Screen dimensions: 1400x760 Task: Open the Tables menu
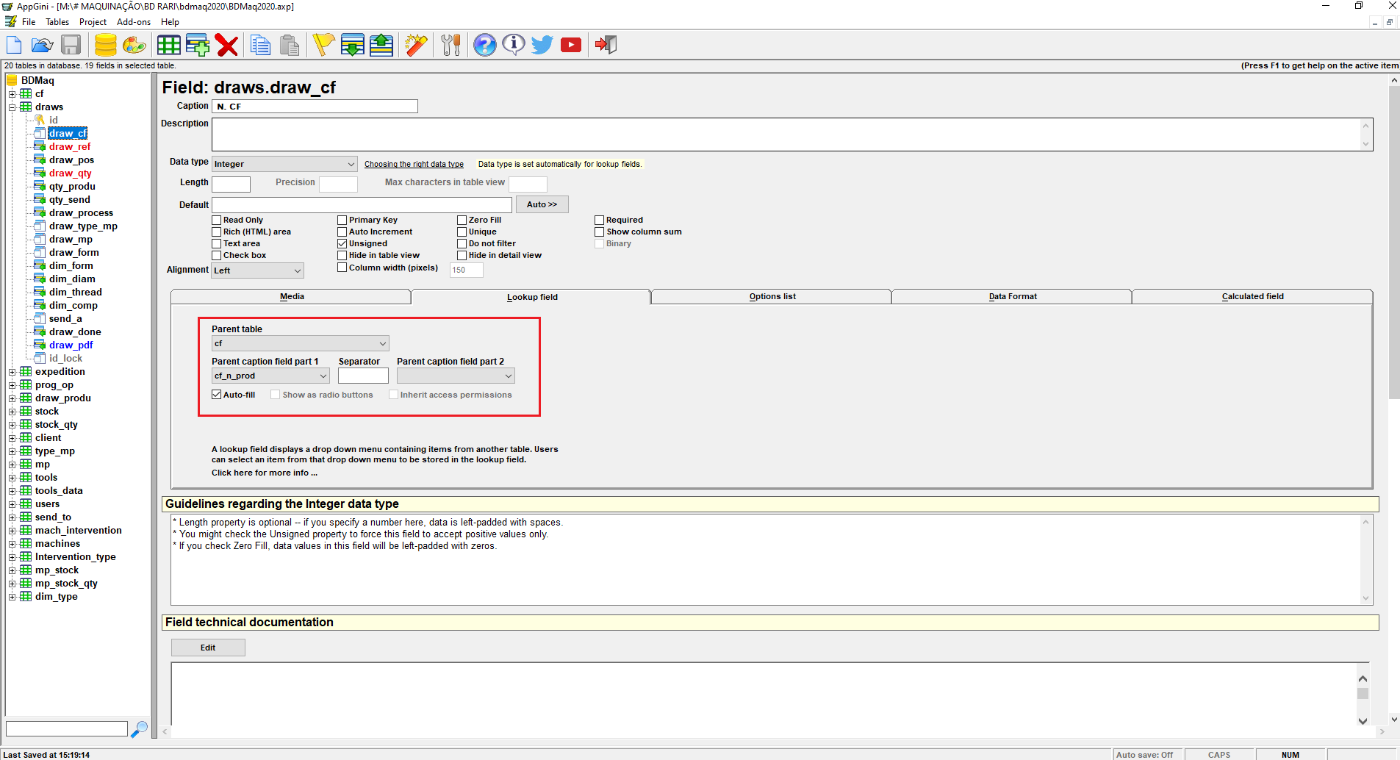[x=58, y=21]
